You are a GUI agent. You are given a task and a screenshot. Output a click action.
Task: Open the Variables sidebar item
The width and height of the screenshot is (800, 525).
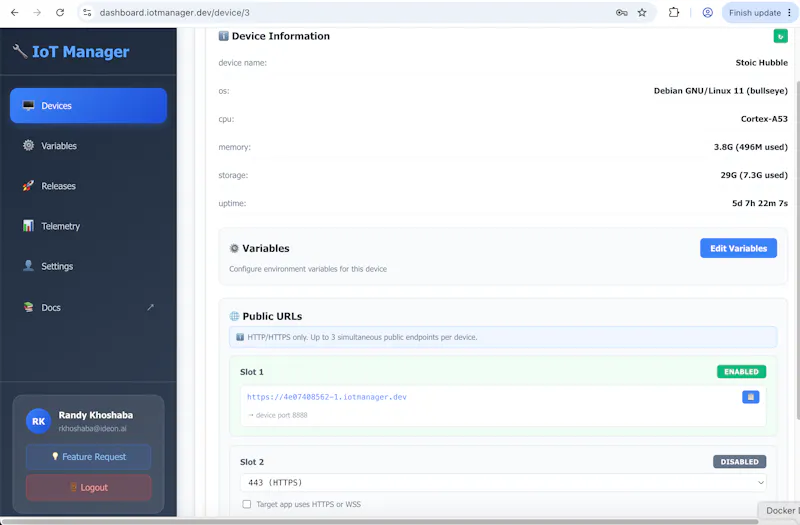(x=88, y=146)
